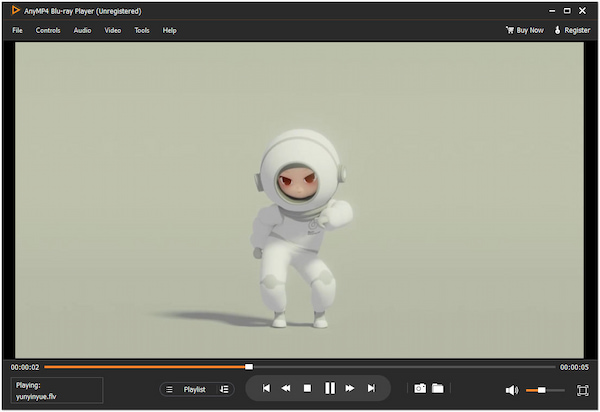Screen dimensions: 600x412
Task: Click the astronaut video display area
Action: [x=299, y=200]
